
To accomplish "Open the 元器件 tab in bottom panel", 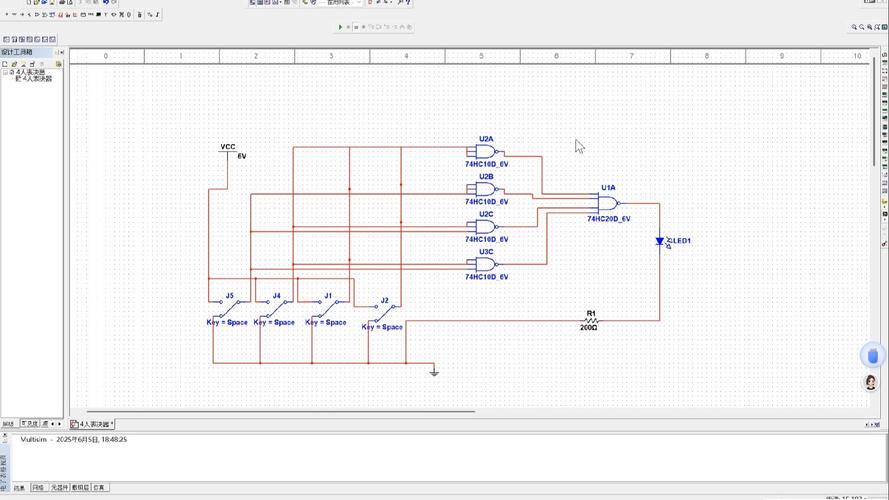I will coord(59,488).
